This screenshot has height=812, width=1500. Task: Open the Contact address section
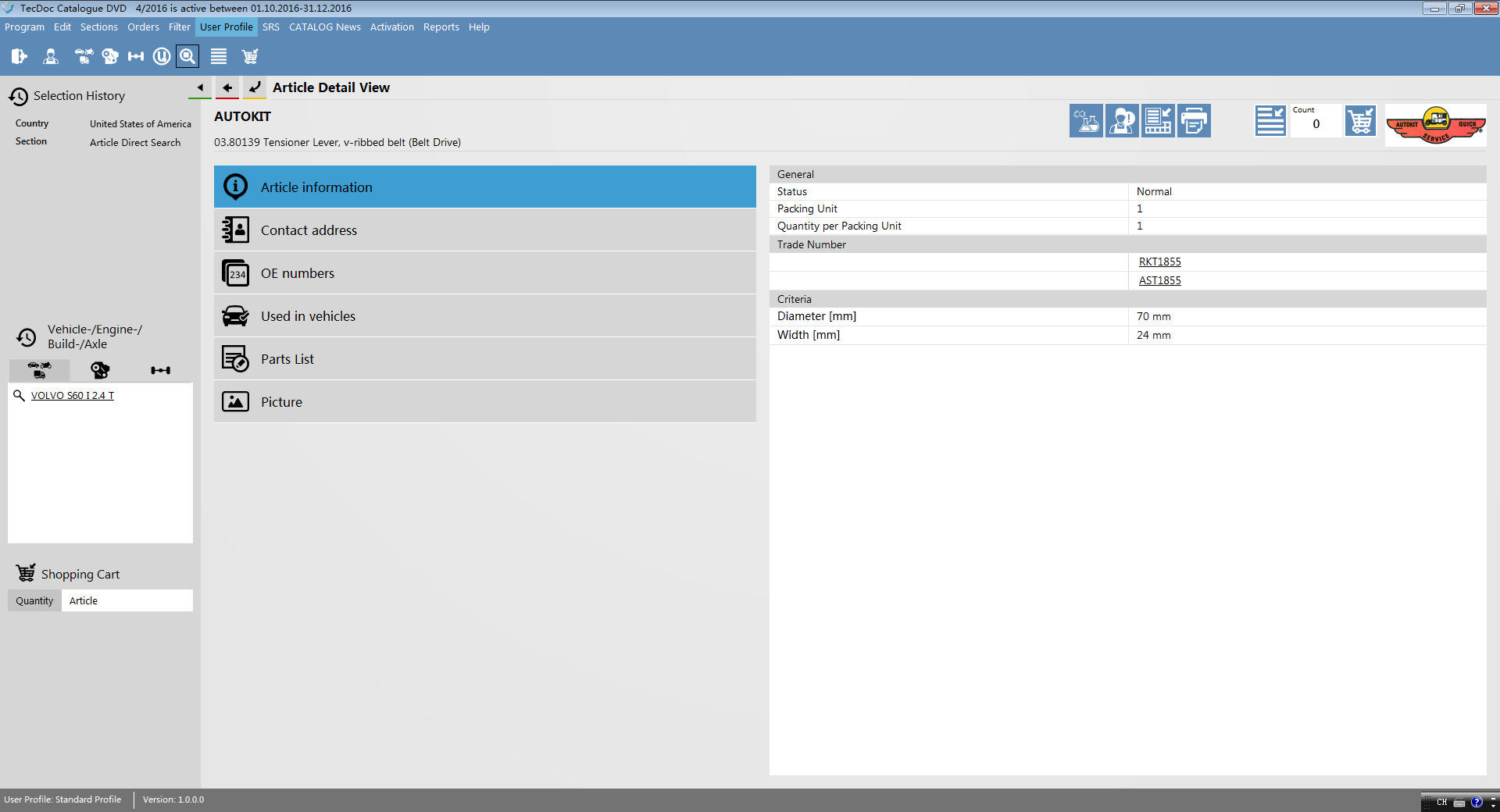tap(485, 230)
